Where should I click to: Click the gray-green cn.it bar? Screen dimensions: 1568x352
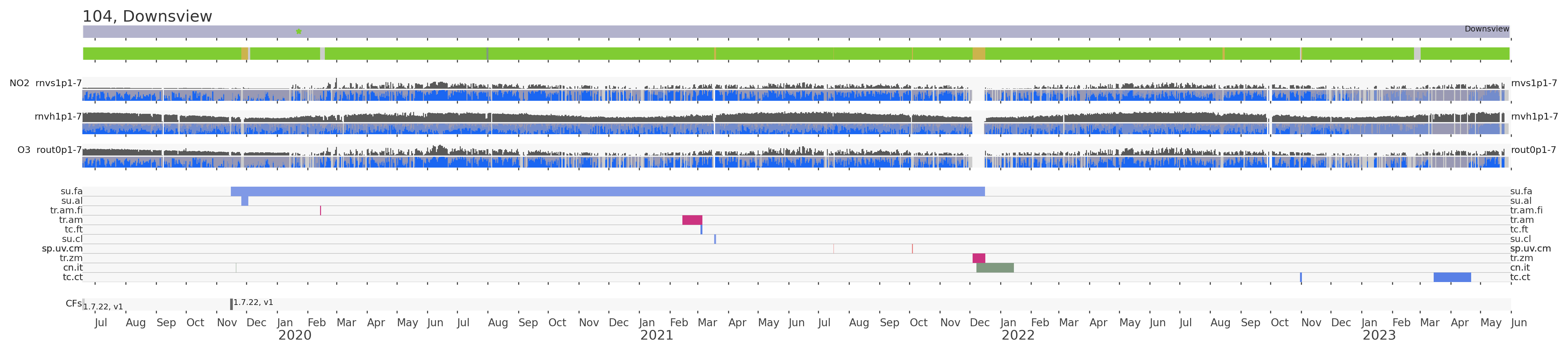point(995,268)
